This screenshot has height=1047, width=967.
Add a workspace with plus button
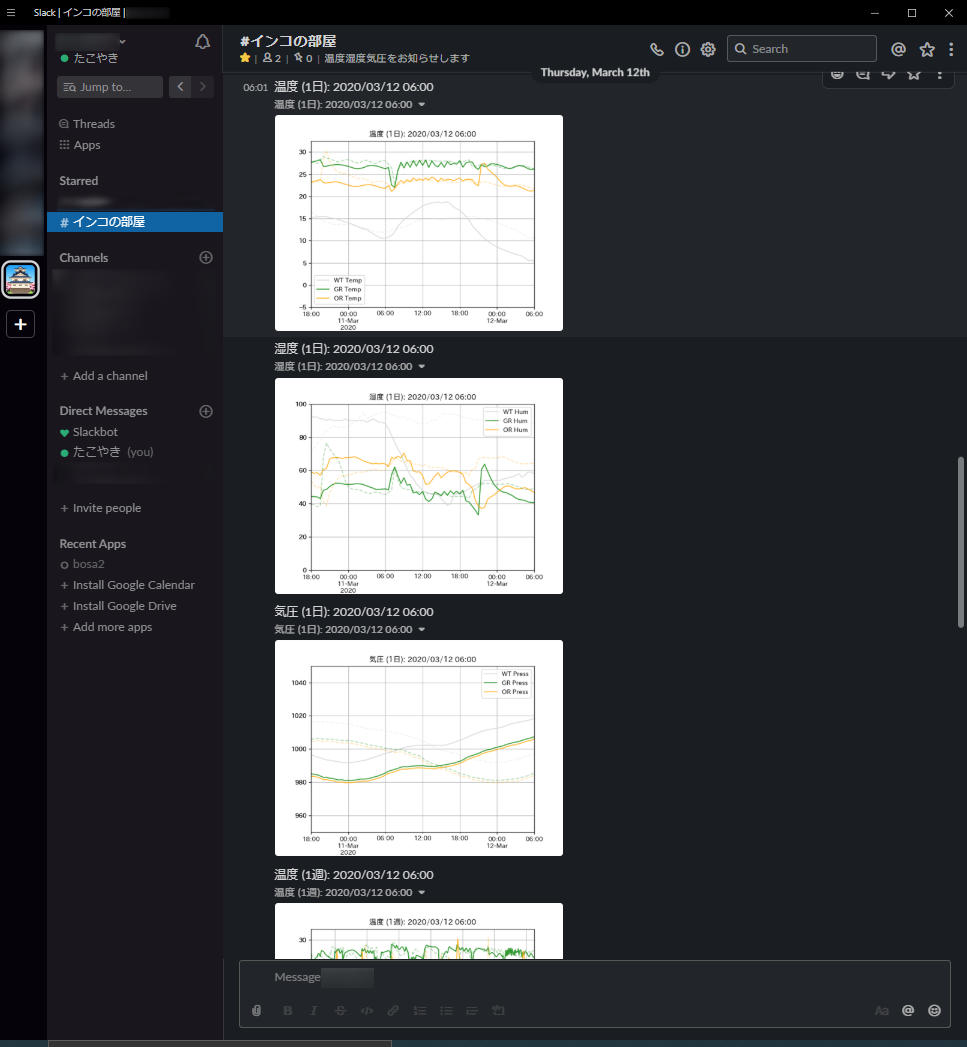pos(21,325)
